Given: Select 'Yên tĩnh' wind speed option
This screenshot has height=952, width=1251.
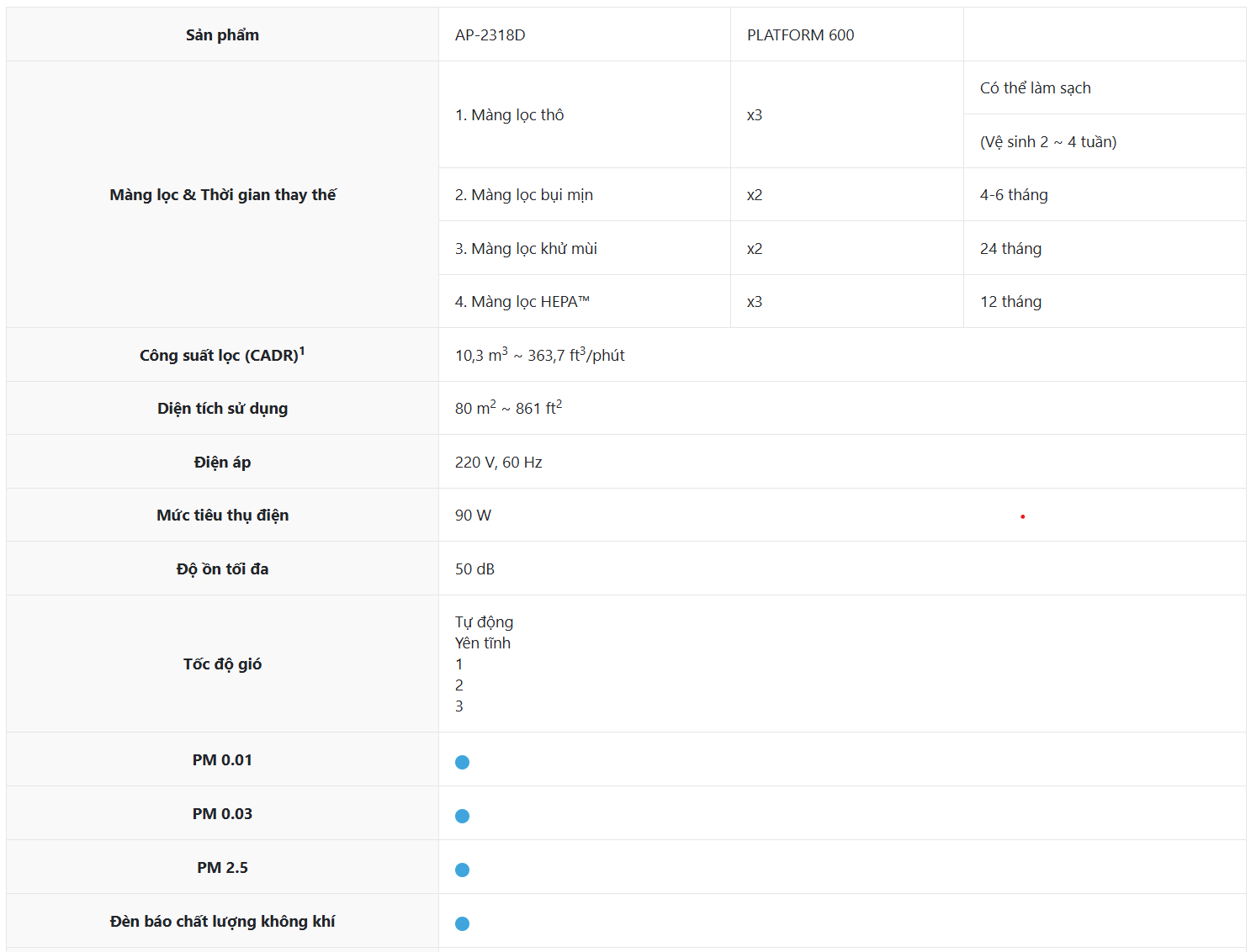Looking at the screenshot, I should [x=482, y=643].
